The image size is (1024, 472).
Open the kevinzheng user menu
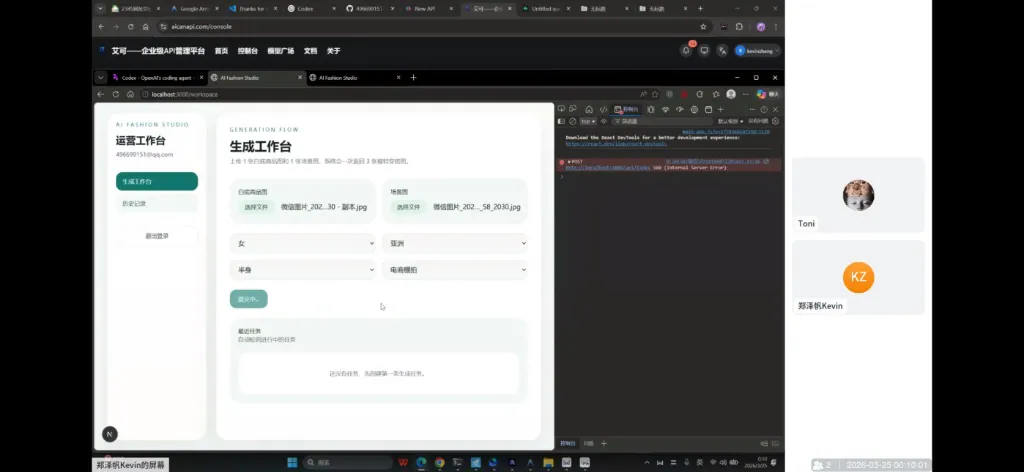click(758, 50)
